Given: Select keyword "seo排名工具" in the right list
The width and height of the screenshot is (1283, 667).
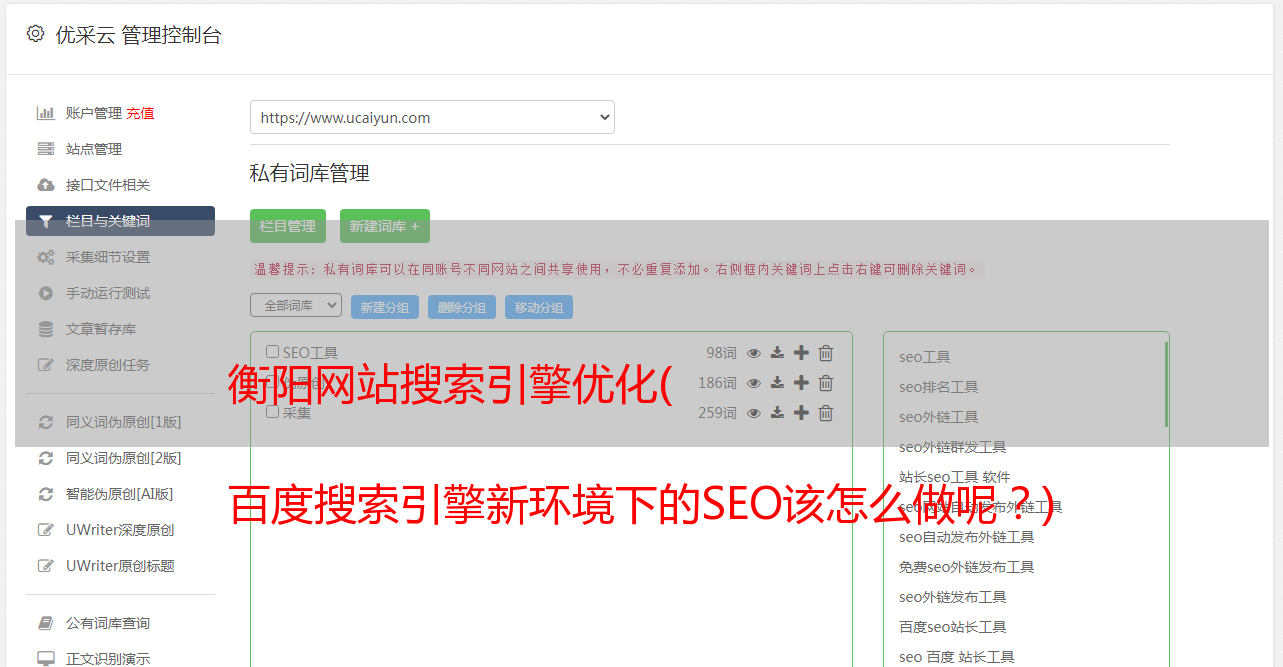Looking at the screenshot, I should tap(939, 387).
